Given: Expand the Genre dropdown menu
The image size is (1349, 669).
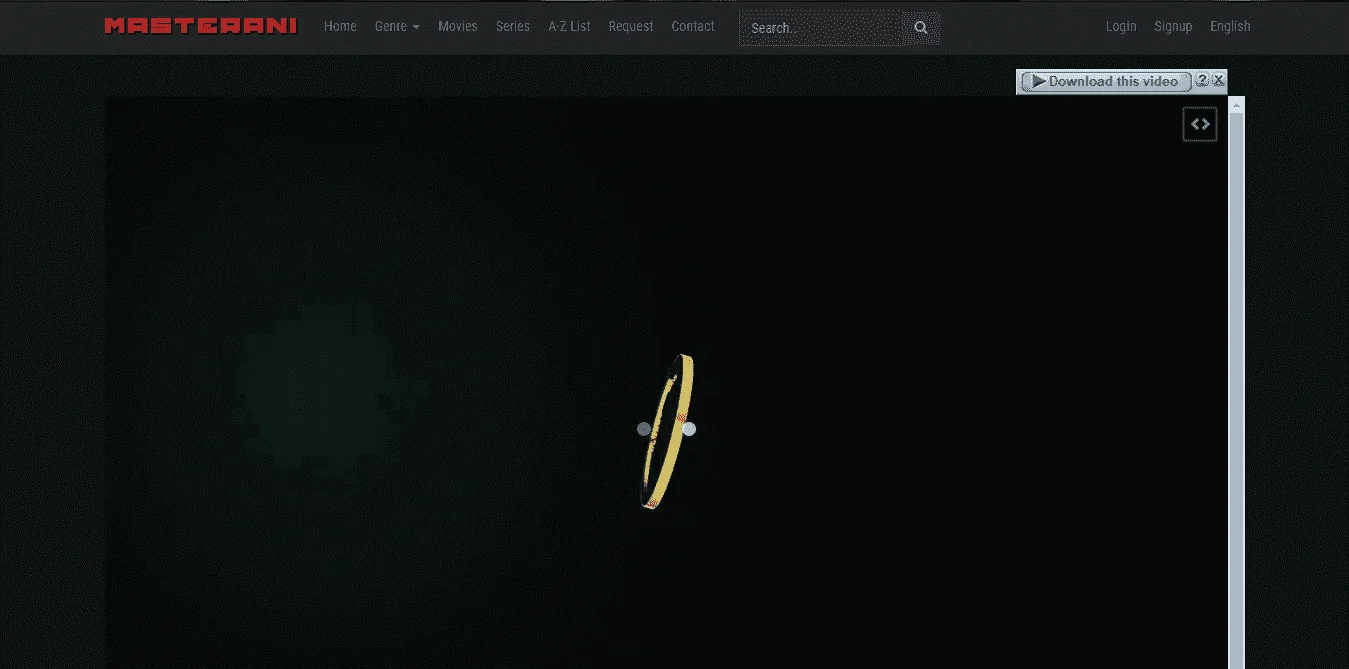Looking at the screenshot, I should coord(397,26).
